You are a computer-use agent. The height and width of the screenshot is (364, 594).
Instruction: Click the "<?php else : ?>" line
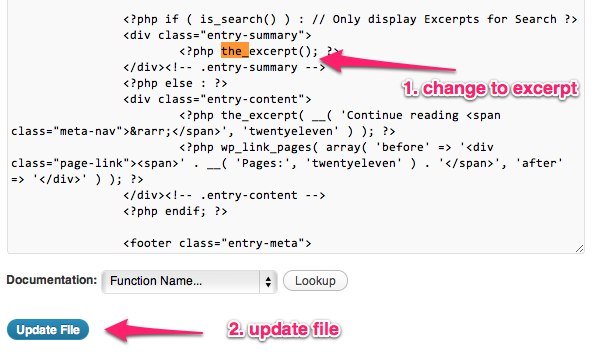click(175, 83)
